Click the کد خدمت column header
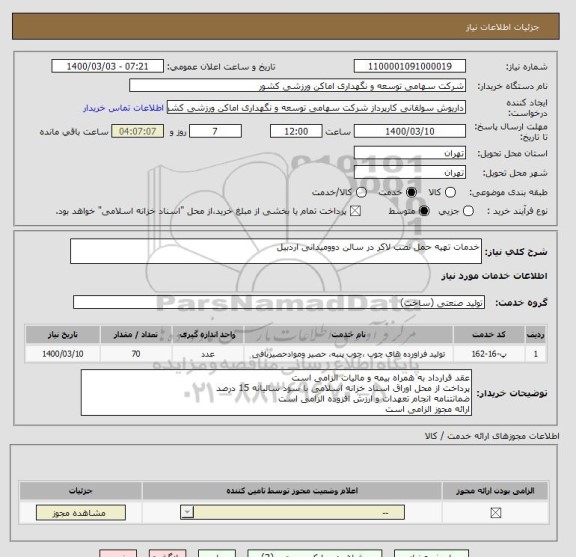Viewport: 576px width, 557px height. coord(489,334)
